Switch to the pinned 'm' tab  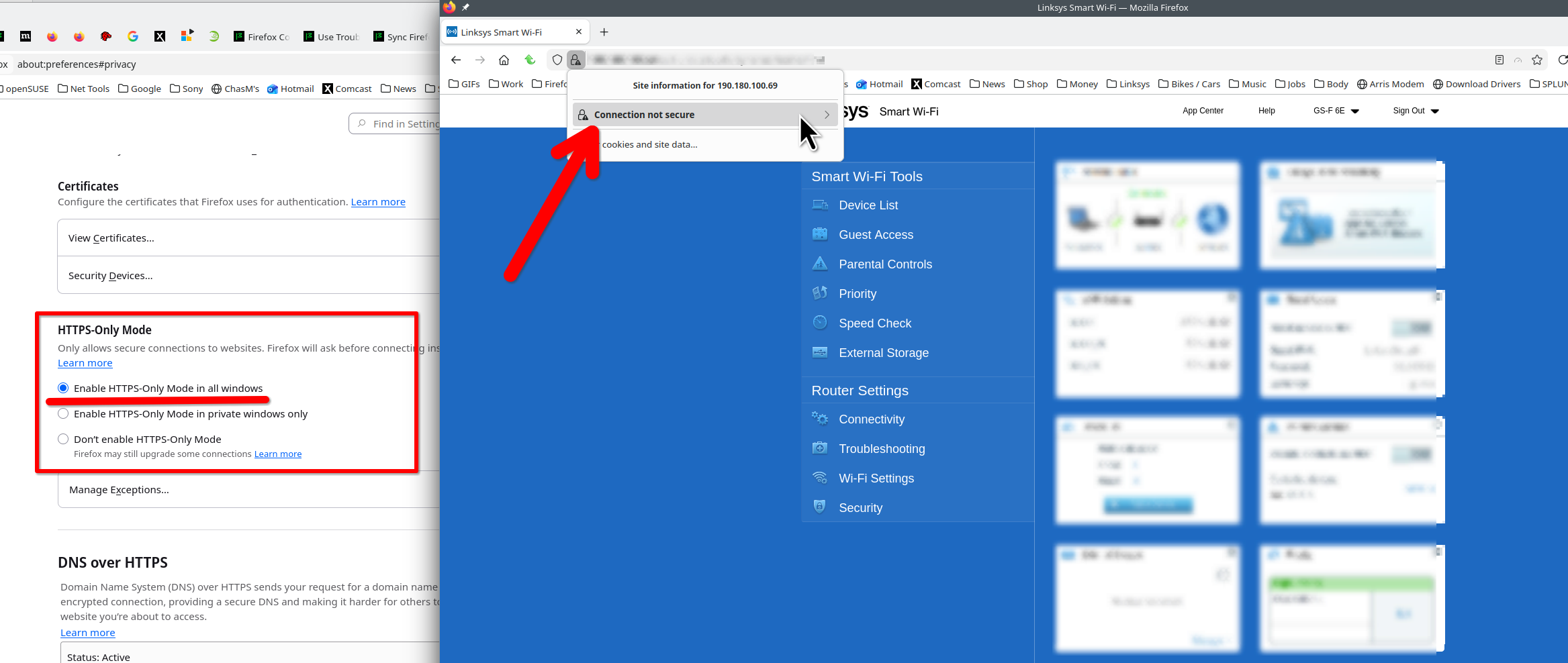[26, 36]
